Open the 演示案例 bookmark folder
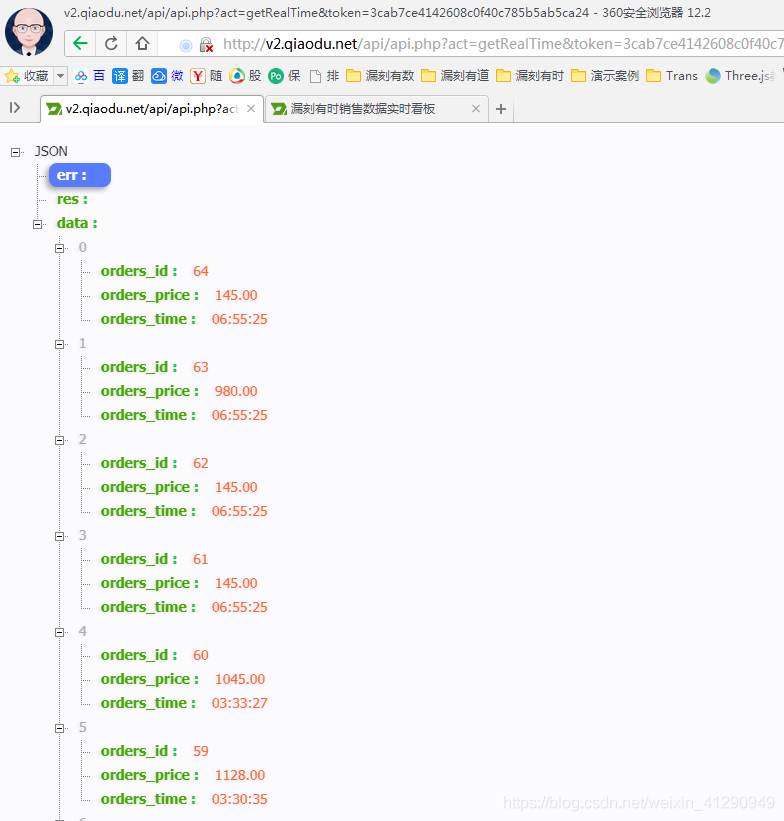Viewport: 784px width, 821px height. point(605,76)
